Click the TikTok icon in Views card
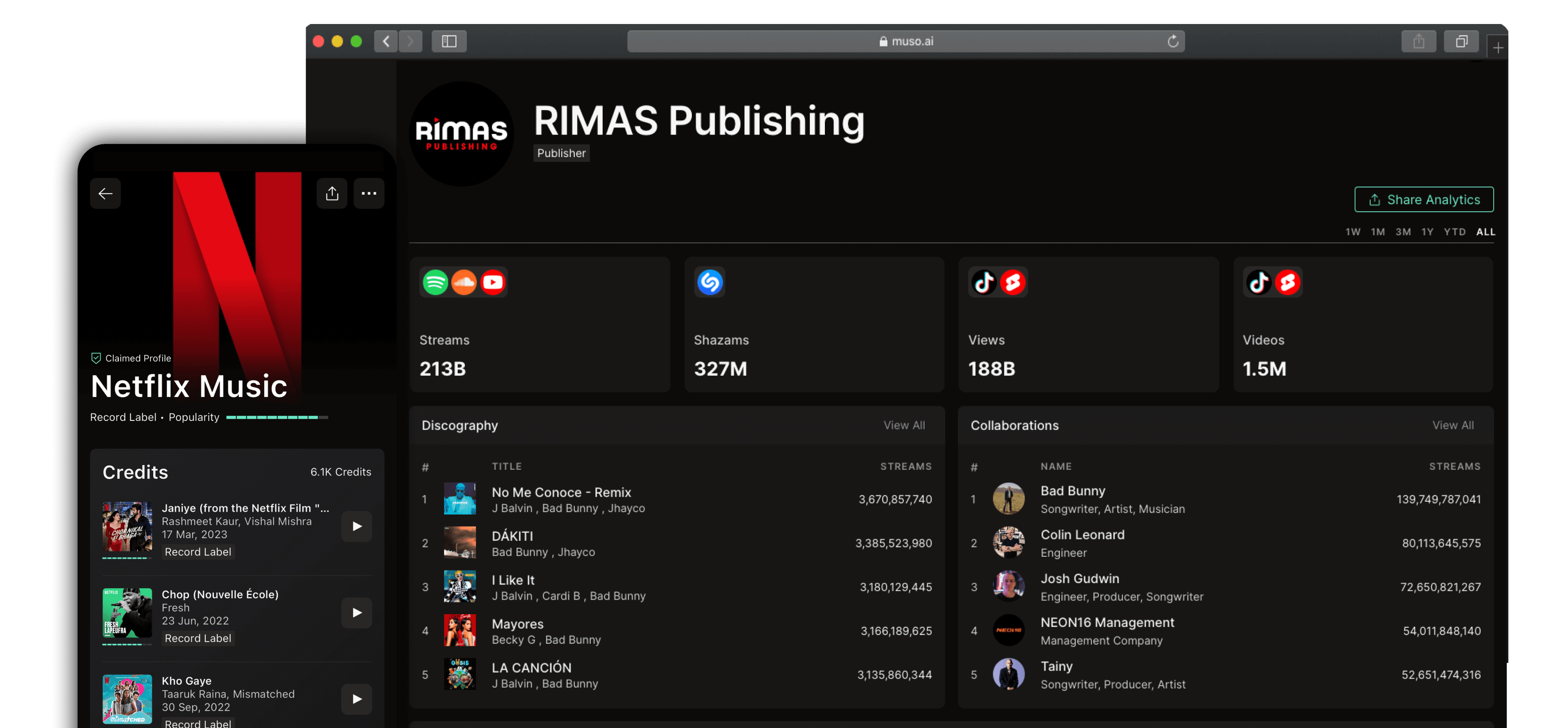This screenshot has height=728, width=1568. click(984, 283)
